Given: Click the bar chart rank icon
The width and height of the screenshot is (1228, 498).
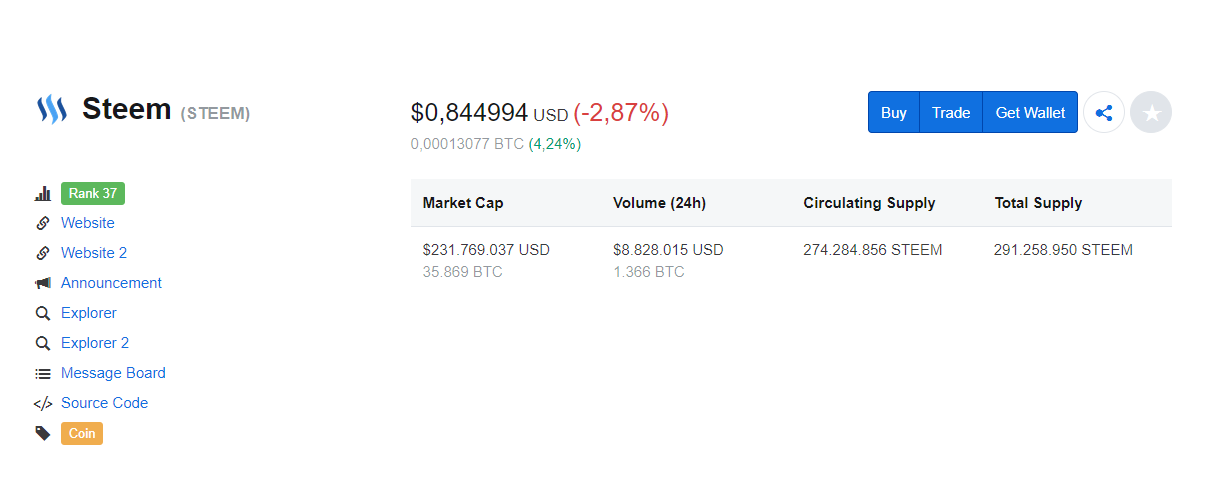Looking at the screenshot, I should [x=43, y=194].
